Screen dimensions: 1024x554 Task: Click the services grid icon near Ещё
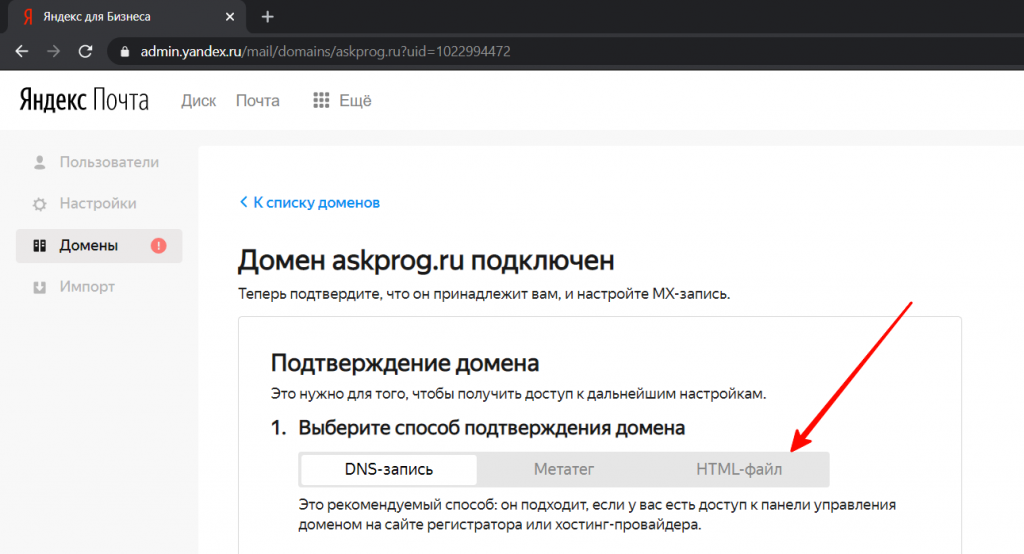tap(321, 100)
